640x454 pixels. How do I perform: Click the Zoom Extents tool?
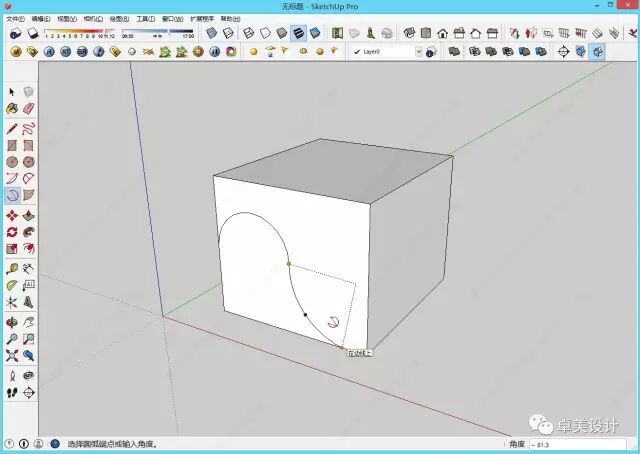pyautogui.click(x=12, y=356)
